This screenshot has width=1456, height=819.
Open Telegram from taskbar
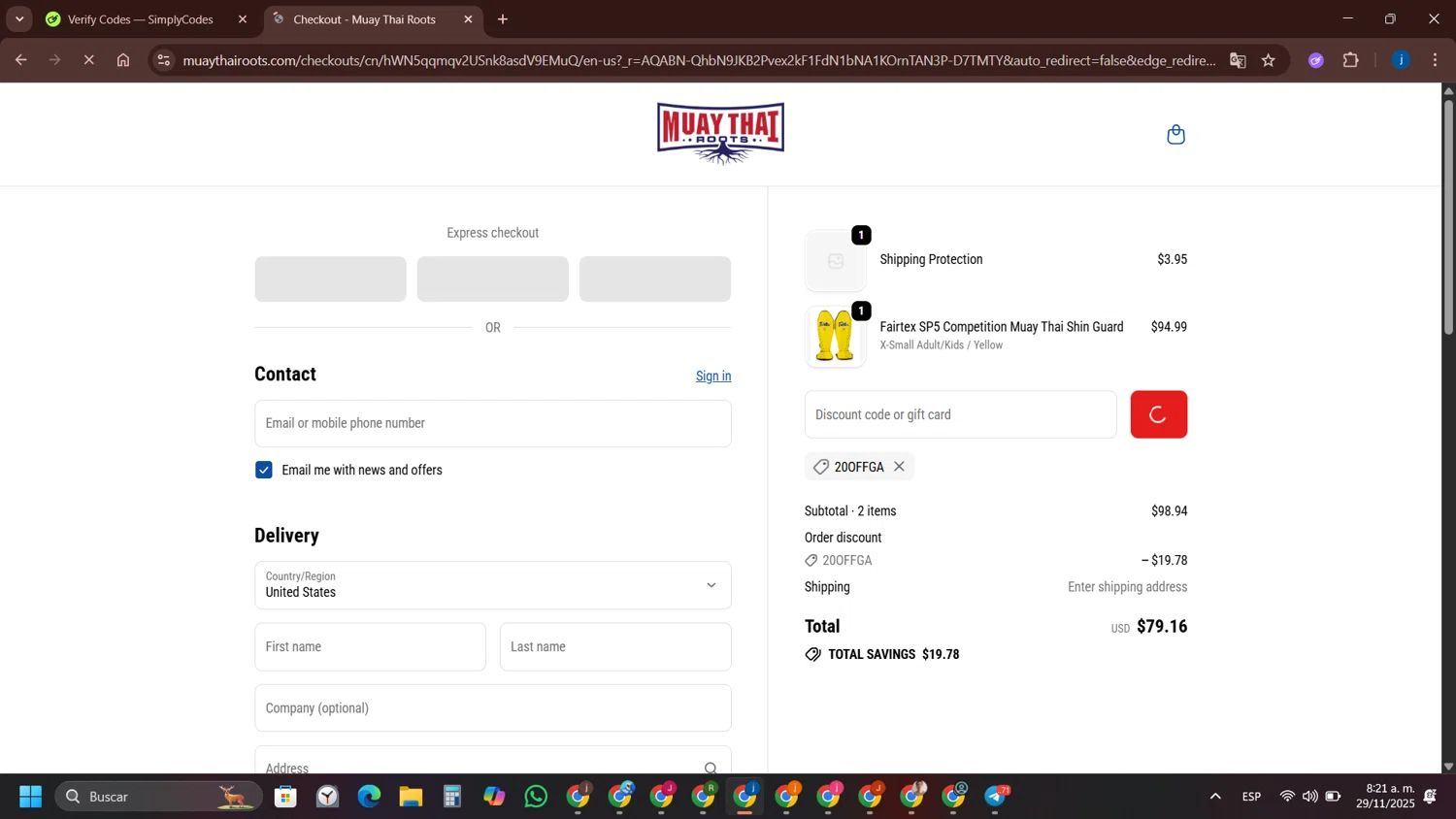(996, 797)
